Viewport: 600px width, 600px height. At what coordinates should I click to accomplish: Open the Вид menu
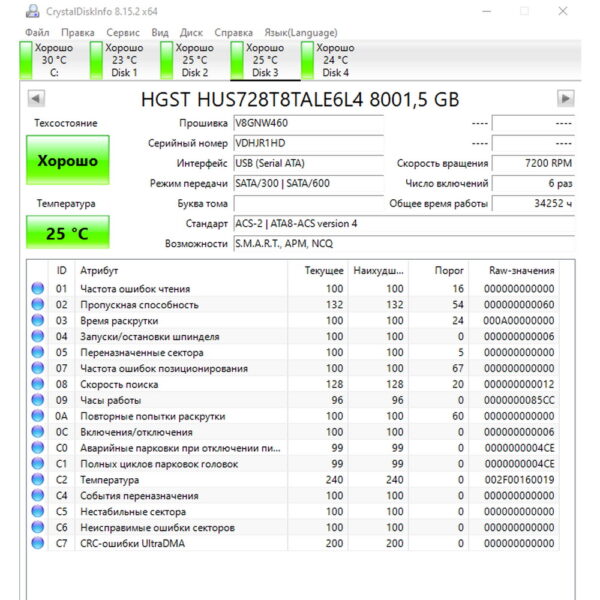pyautogui.click(x=160, y=33)
